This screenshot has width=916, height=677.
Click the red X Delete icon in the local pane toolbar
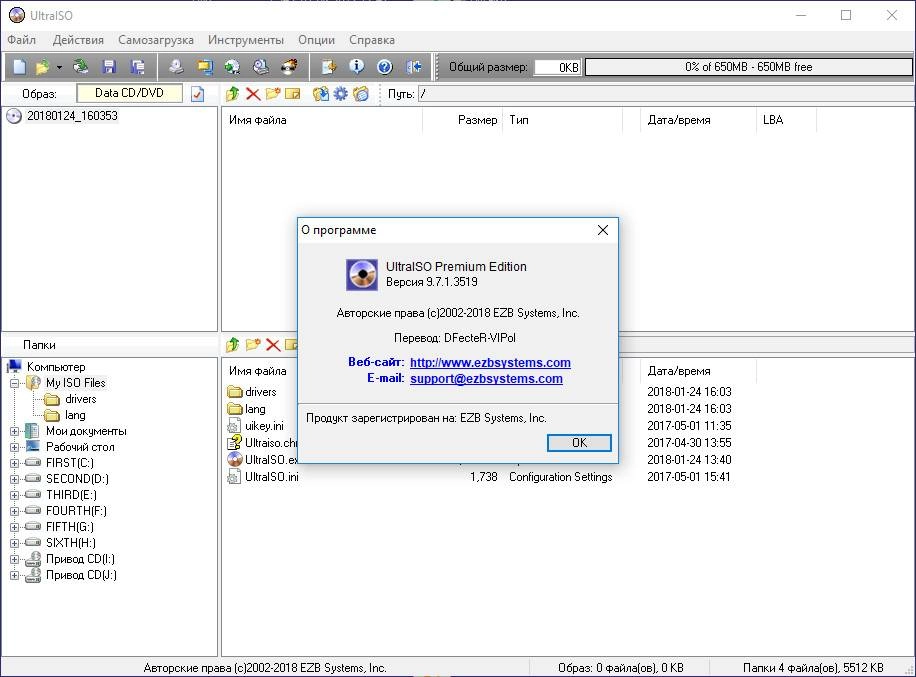click(x=273, y=345)
